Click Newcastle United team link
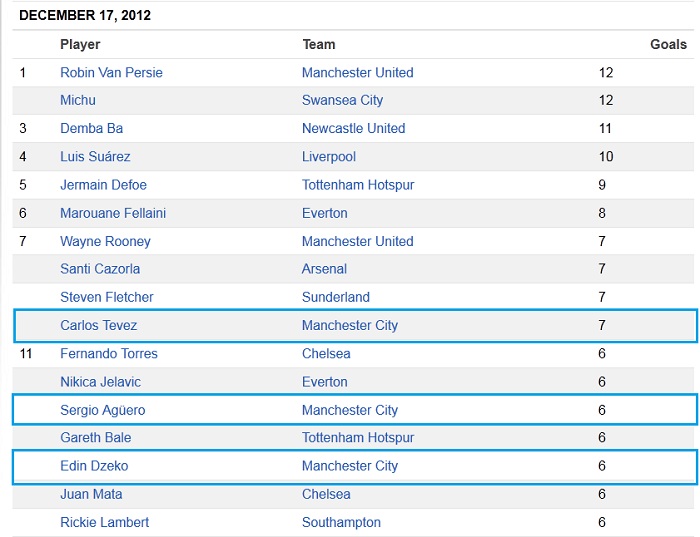This screenshot has width=700, height=537. click(x=354, y=128)
